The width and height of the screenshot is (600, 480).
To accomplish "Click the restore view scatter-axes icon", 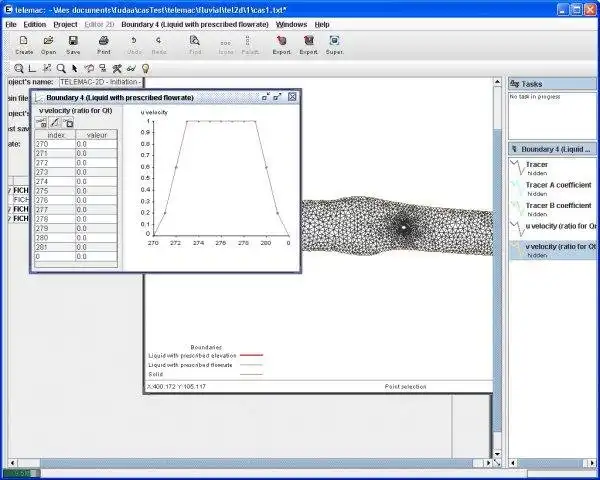I will point(47,69).
